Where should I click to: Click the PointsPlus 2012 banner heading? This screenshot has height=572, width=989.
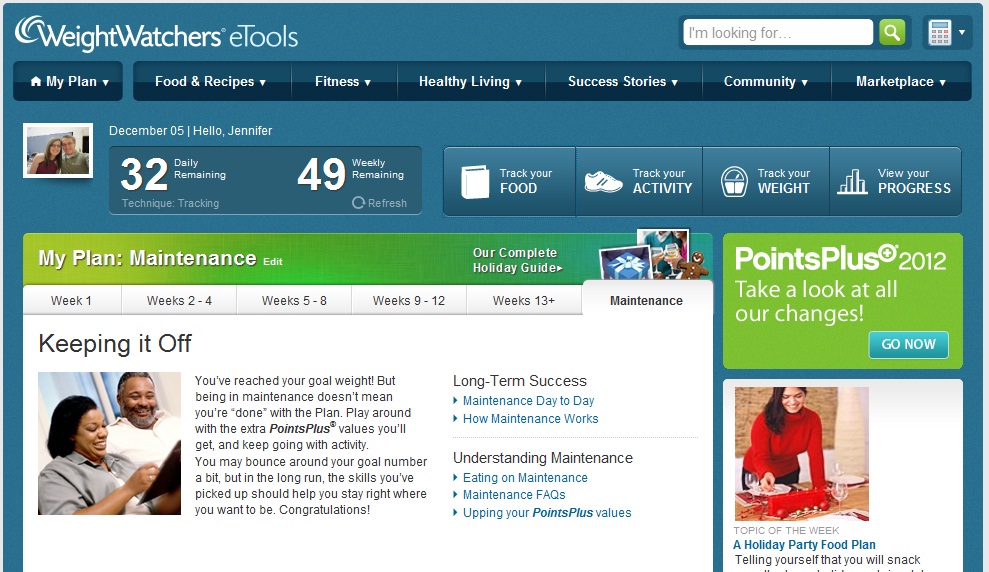[840, 259]
